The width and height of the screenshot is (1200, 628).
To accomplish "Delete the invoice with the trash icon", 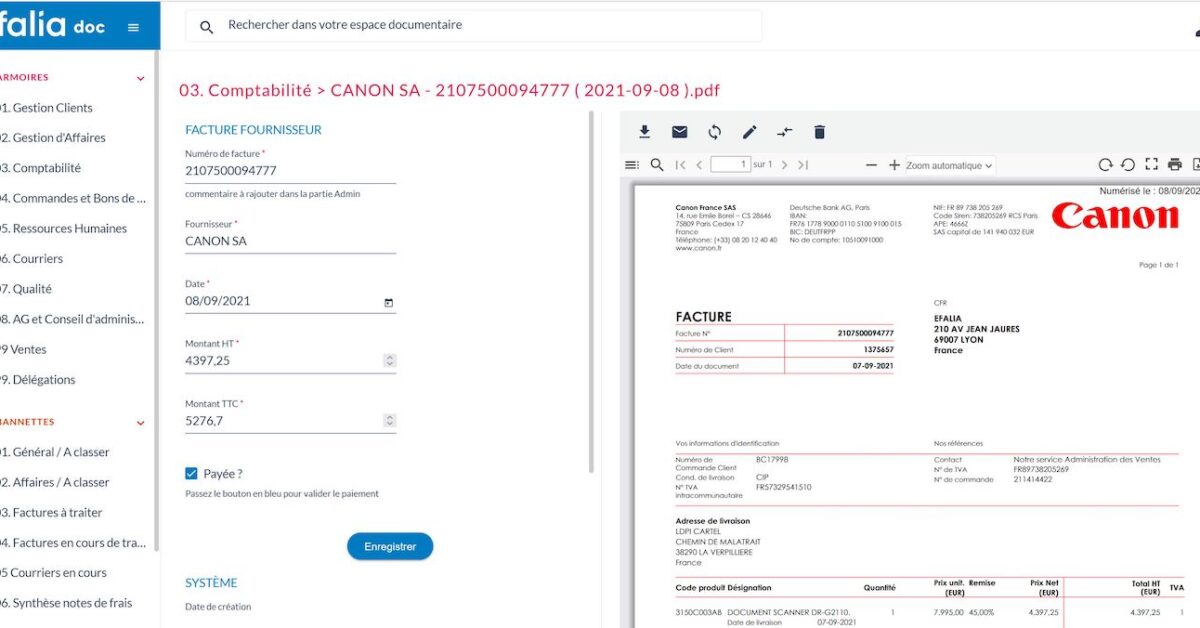I will pos(819,131).
